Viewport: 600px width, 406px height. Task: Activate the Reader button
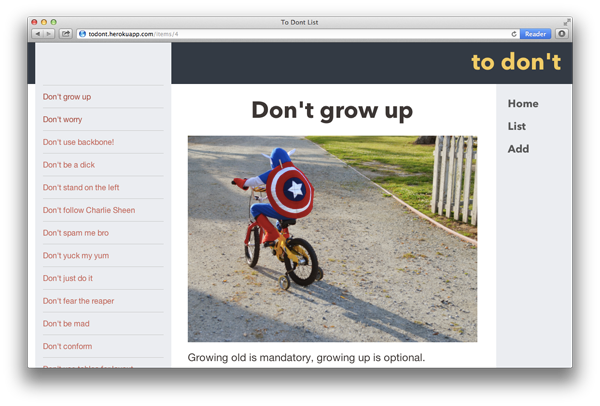point(535,34)
